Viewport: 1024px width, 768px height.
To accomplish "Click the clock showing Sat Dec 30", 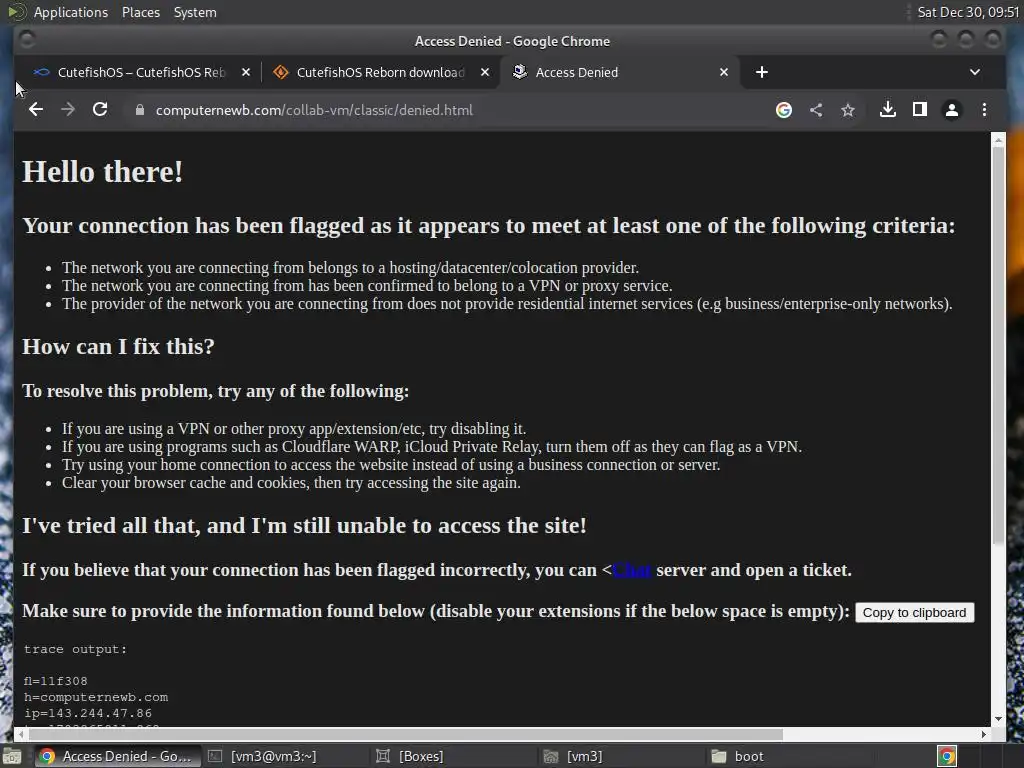I will [x=968, y=12].
